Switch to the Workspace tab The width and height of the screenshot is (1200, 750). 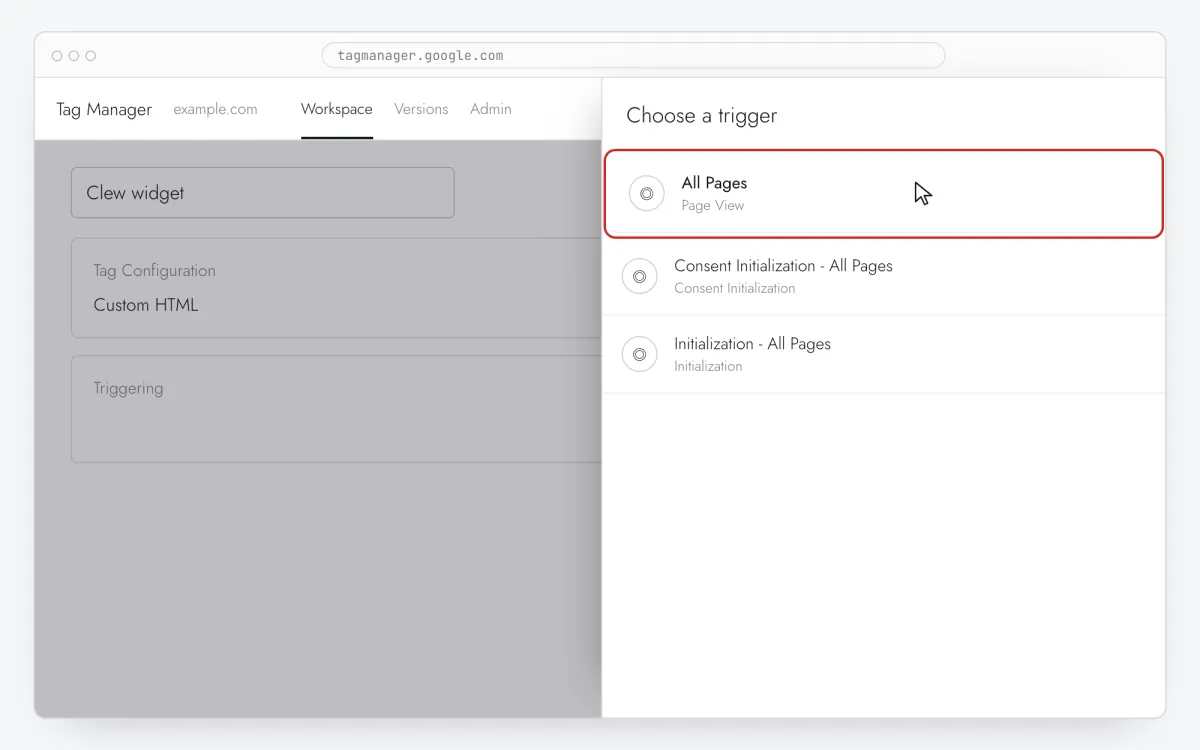coord(336,109)
